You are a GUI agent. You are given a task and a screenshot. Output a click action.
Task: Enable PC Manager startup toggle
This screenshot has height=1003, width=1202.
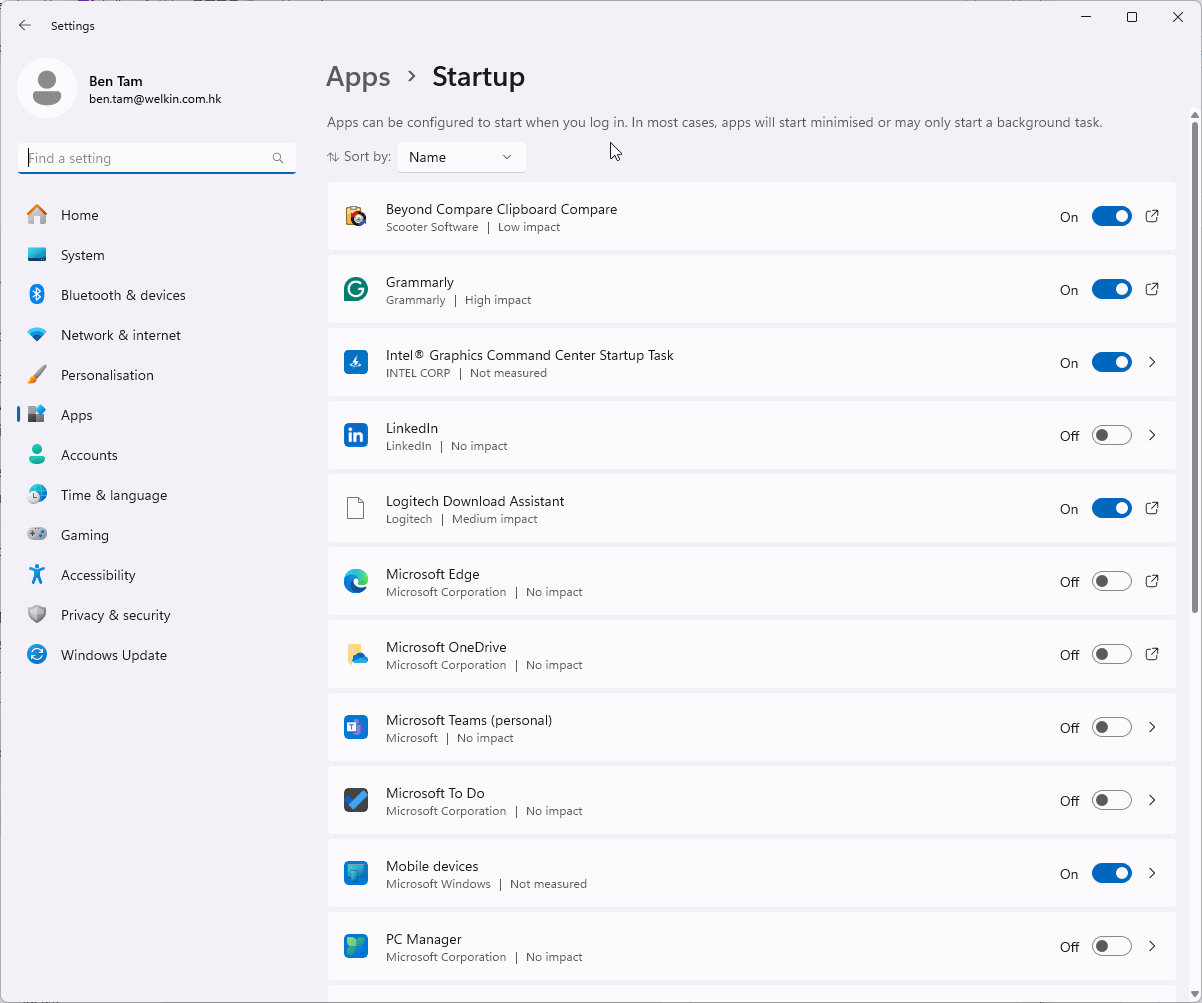pyautogui.click(x=1111, y=946)
